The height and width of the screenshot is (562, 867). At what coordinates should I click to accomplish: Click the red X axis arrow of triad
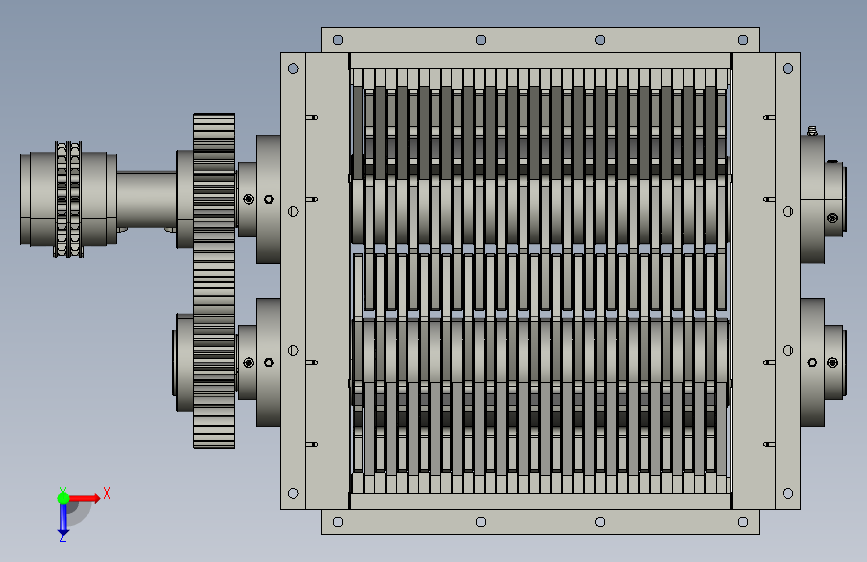tap(85, 498)
